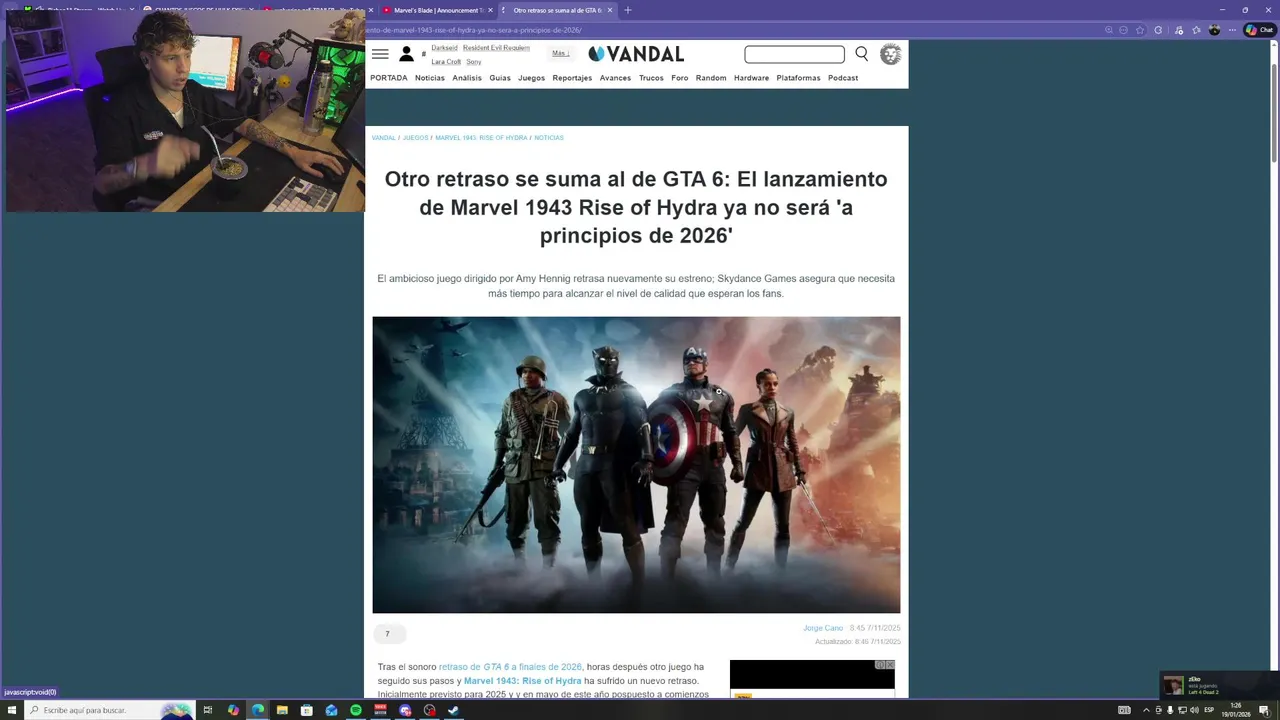Launch Copilot from the taskbar
This screenshot has height=720, width=1280.
(233, 710)
